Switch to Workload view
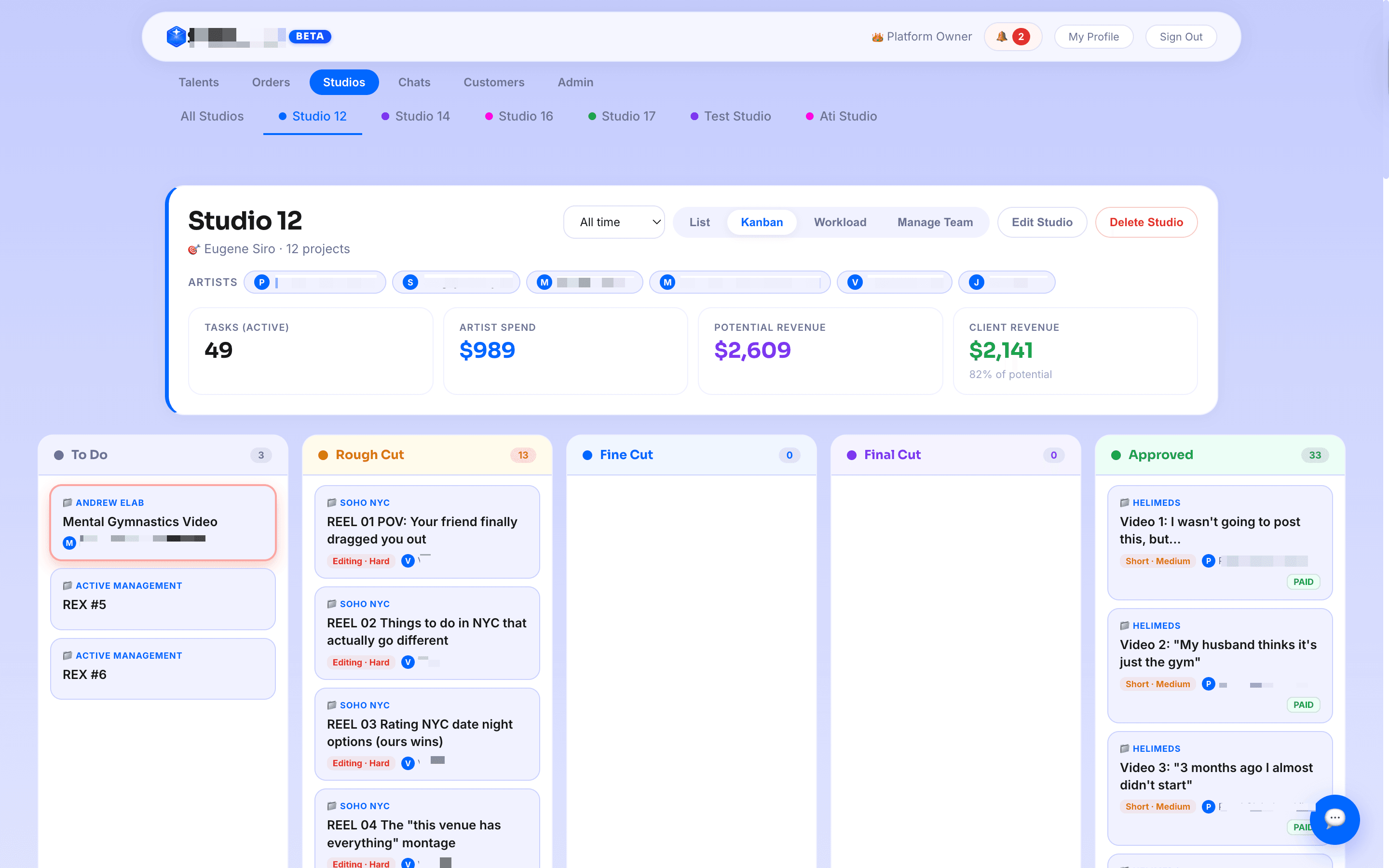The height and width of the screenshot is (868, 1389). (x=840, y=222)
